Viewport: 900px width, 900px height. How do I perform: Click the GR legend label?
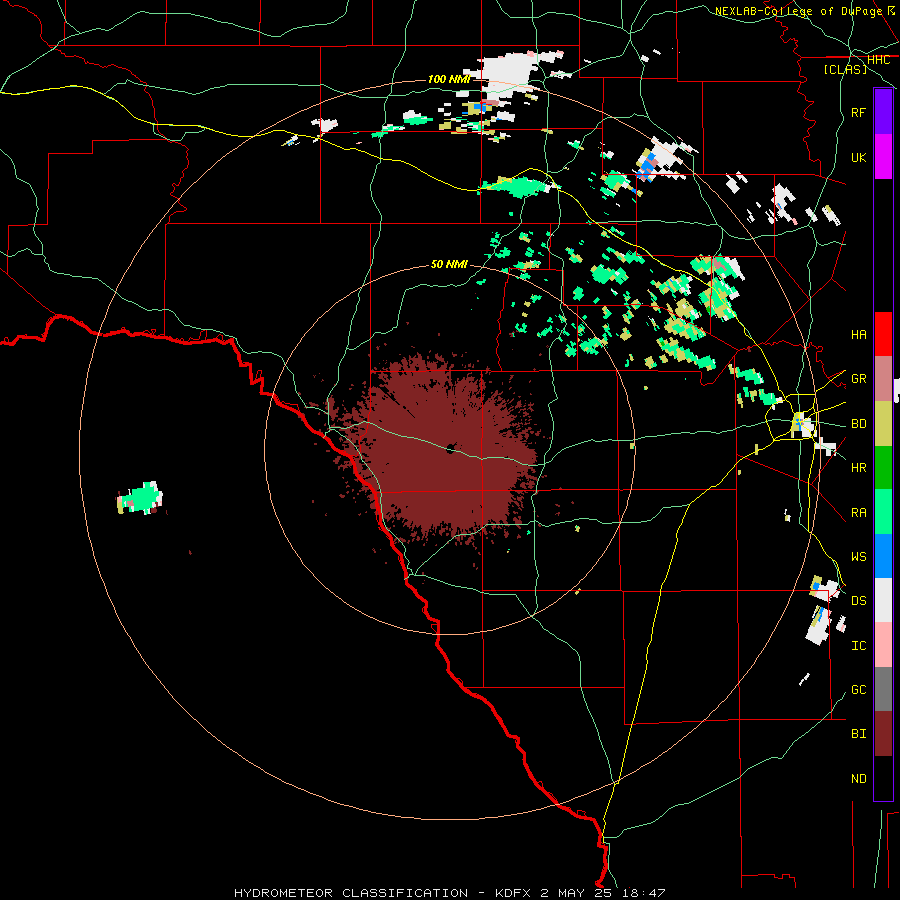point(859,379)
